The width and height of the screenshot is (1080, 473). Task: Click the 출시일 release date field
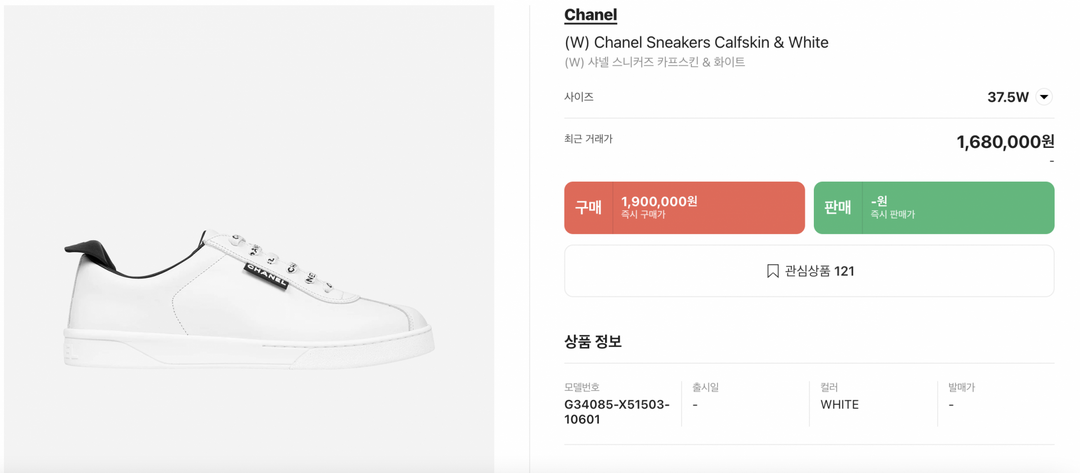click(x=705, y=387)
